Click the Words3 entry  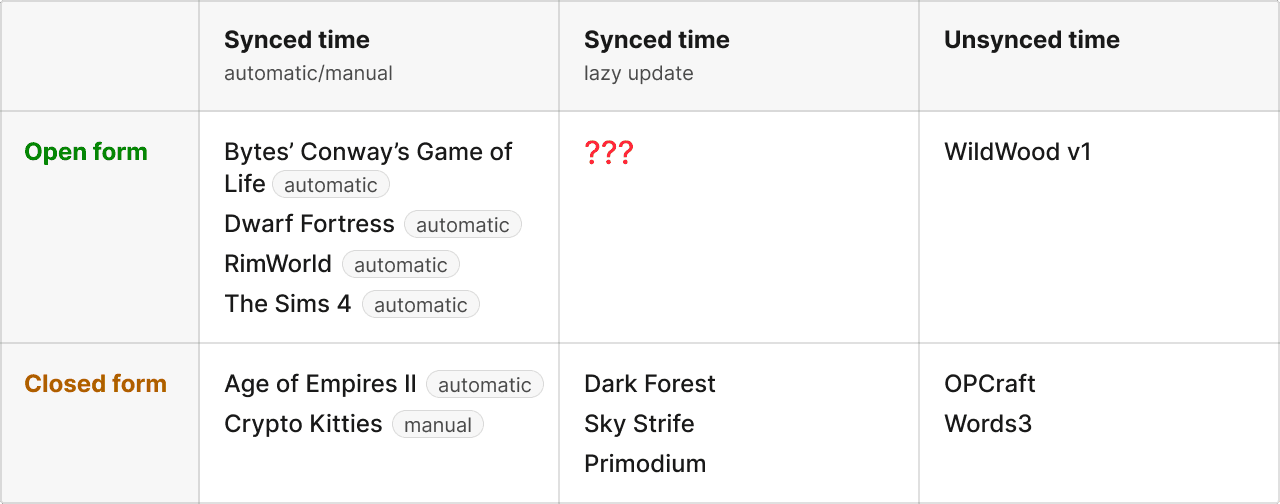(988, 424)
